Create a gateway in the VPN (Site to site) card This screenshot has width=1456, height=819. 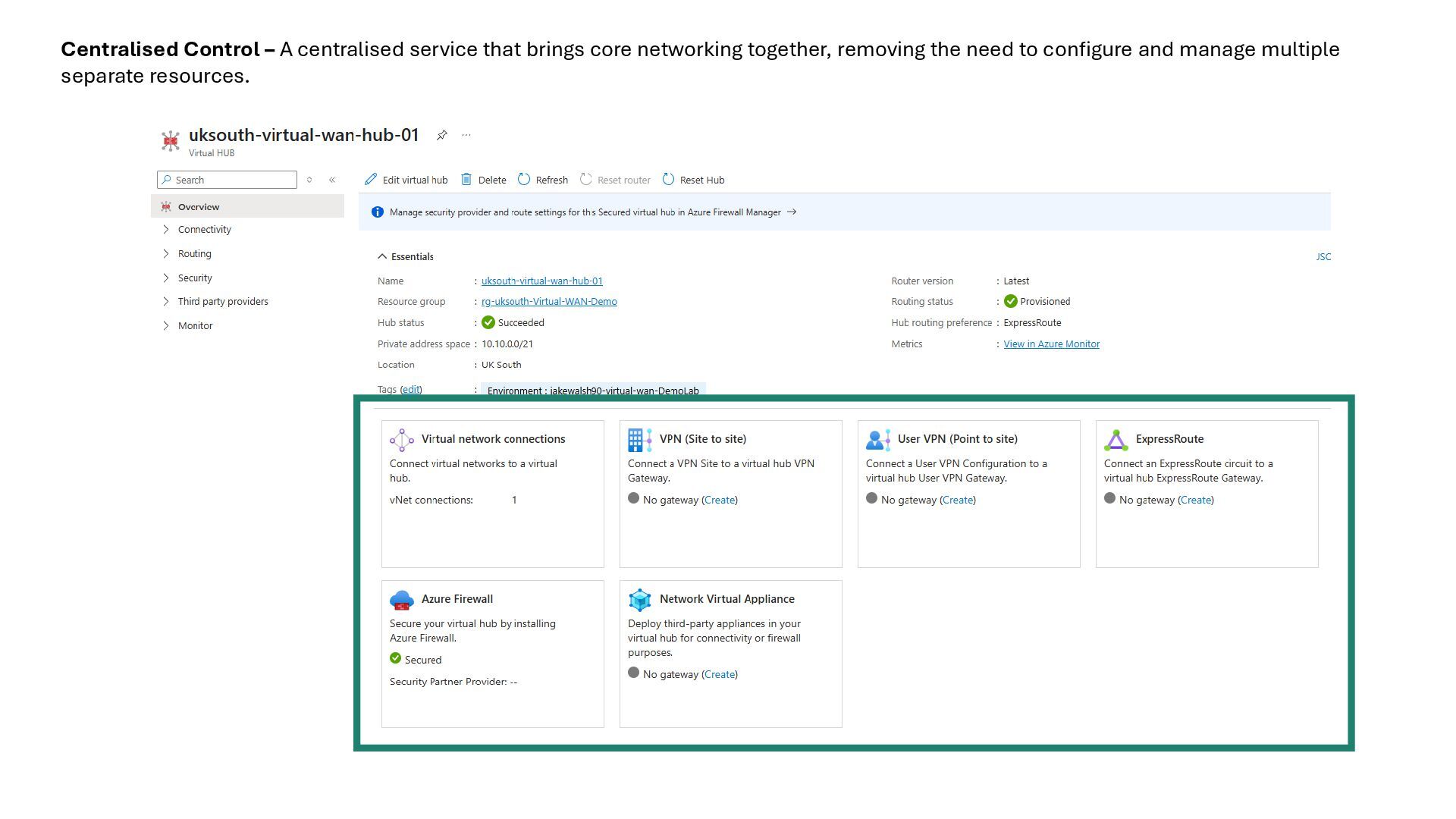click(x=720, y=500)
